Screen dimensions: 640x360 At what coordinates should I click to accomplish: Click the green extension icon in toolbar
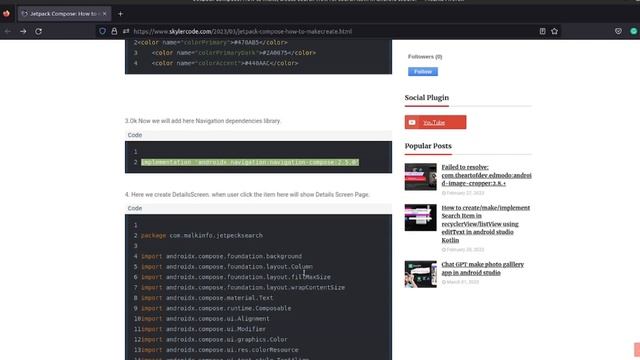pyautogui.click(x=634, y=31)
